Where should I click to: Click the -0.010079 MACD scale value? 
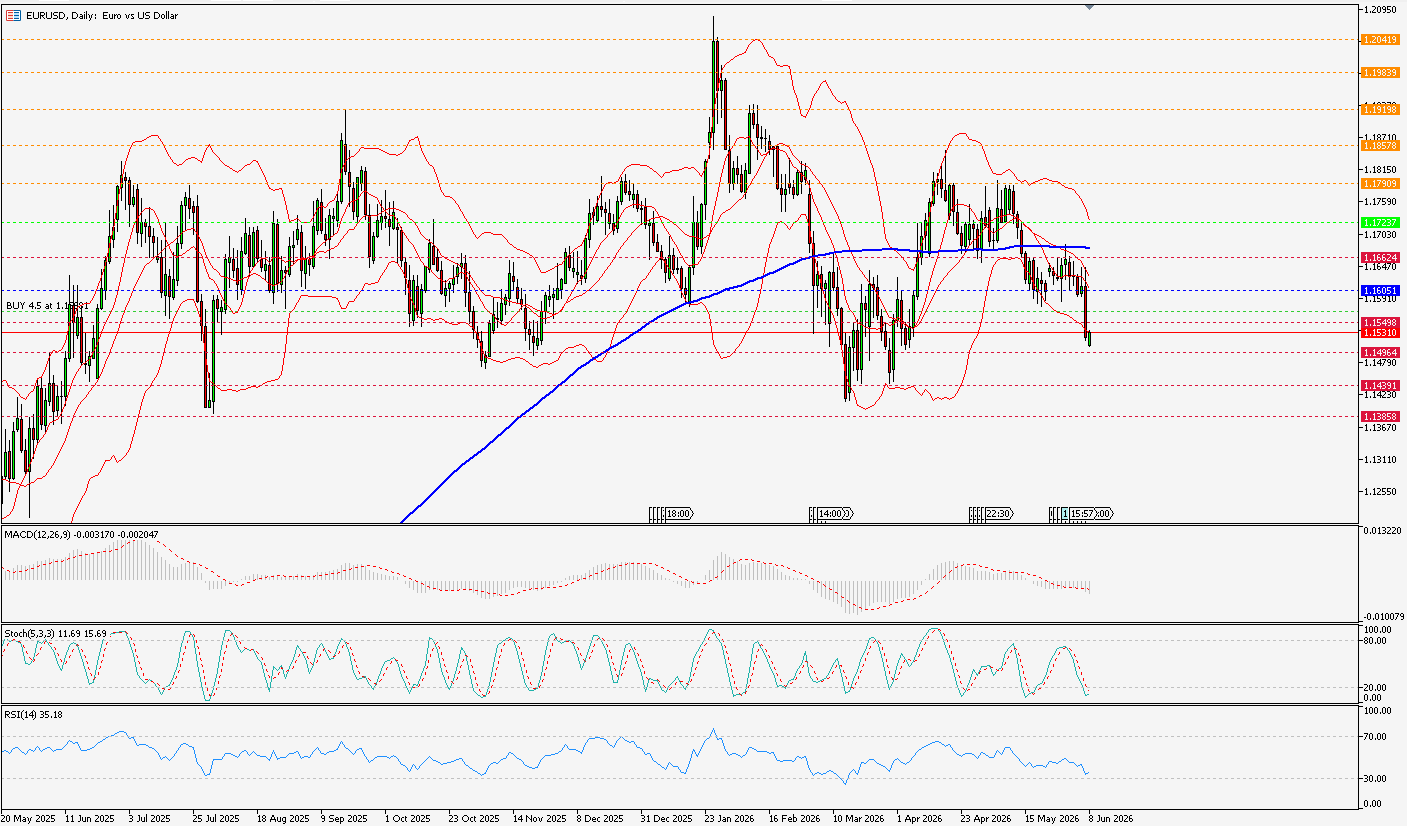point(1382,616)
